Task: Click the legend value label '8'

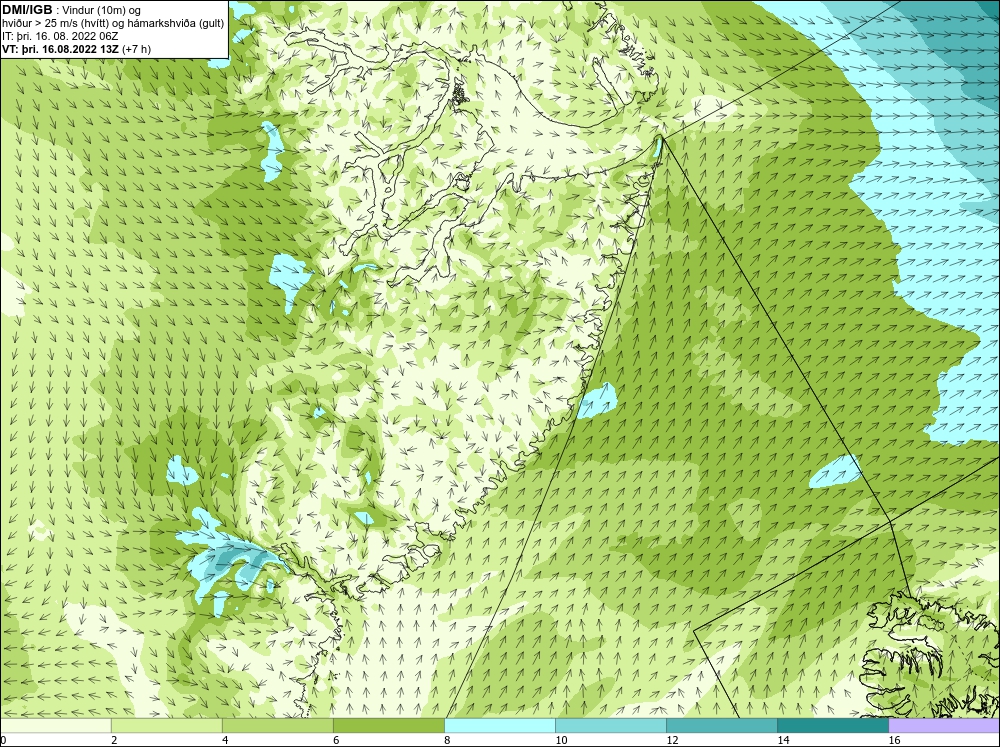Action: [x=447, y=740]
